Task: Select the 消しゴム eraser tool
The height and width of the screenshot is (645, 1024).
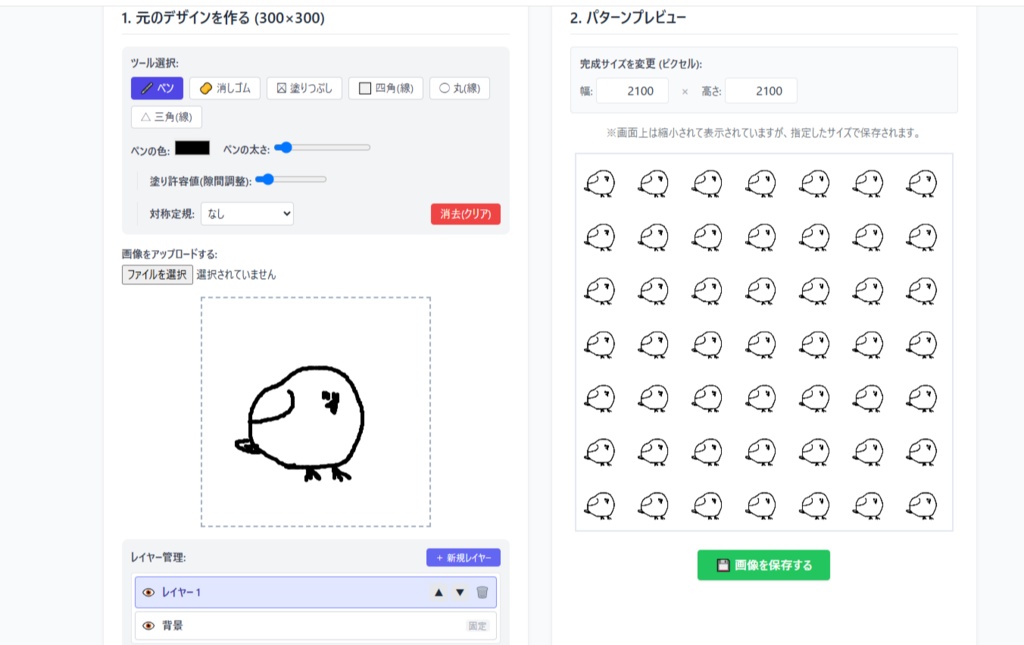Action: click(225, 88)
